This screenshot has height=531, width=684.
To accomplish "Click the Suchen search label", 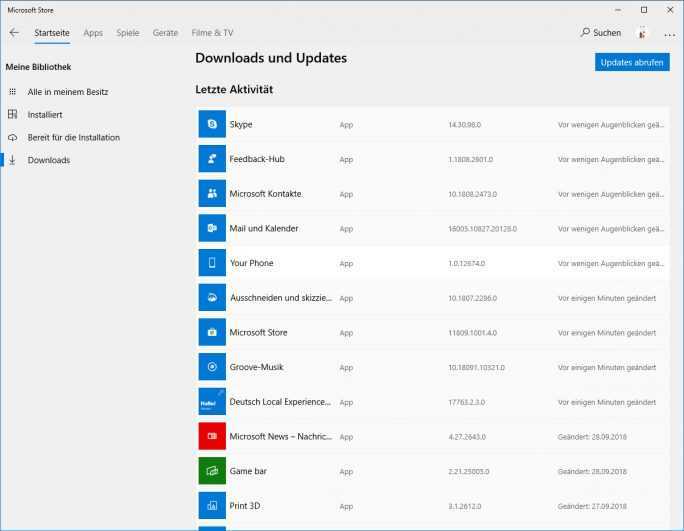I will [607, 33].
